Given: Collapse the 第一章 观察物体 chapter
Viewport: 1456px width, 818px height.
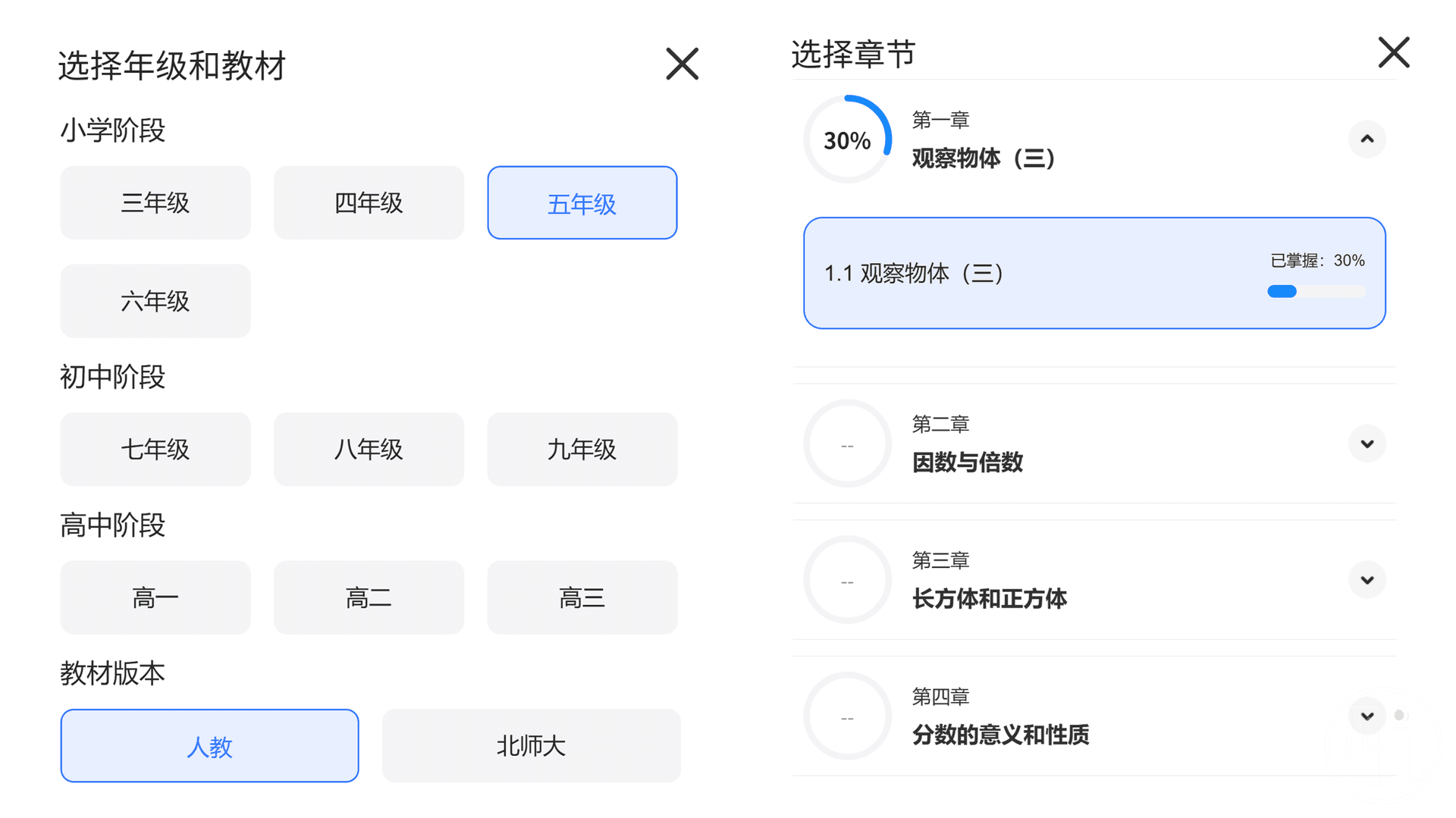Looking at the screenshot, I should point(1367,139).
